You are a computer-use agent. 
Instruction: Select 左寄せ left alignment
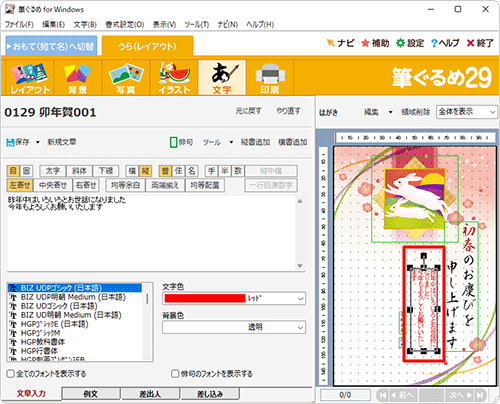[x=20, y=185]
